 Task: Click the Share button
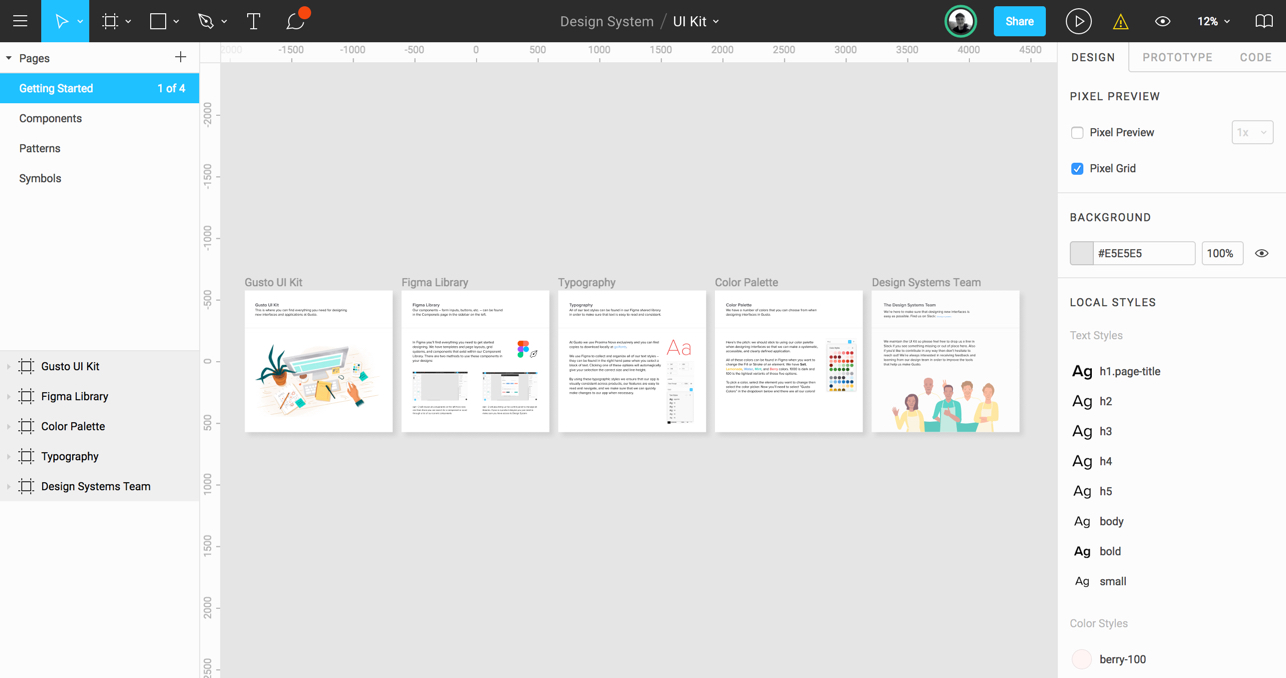point(1019,21)
